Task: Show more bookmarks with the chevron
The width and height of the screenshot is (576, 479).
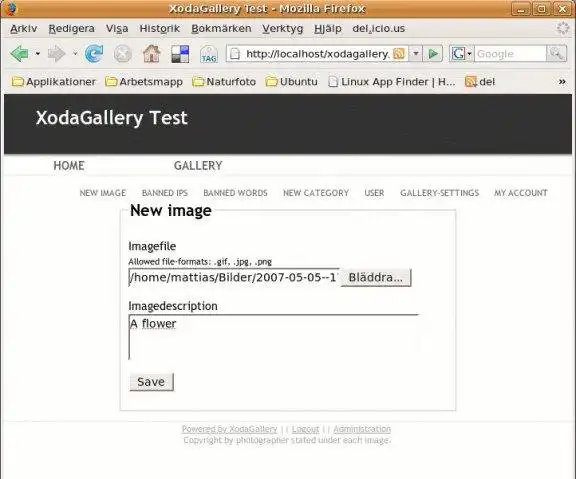Action: [562, 82]
